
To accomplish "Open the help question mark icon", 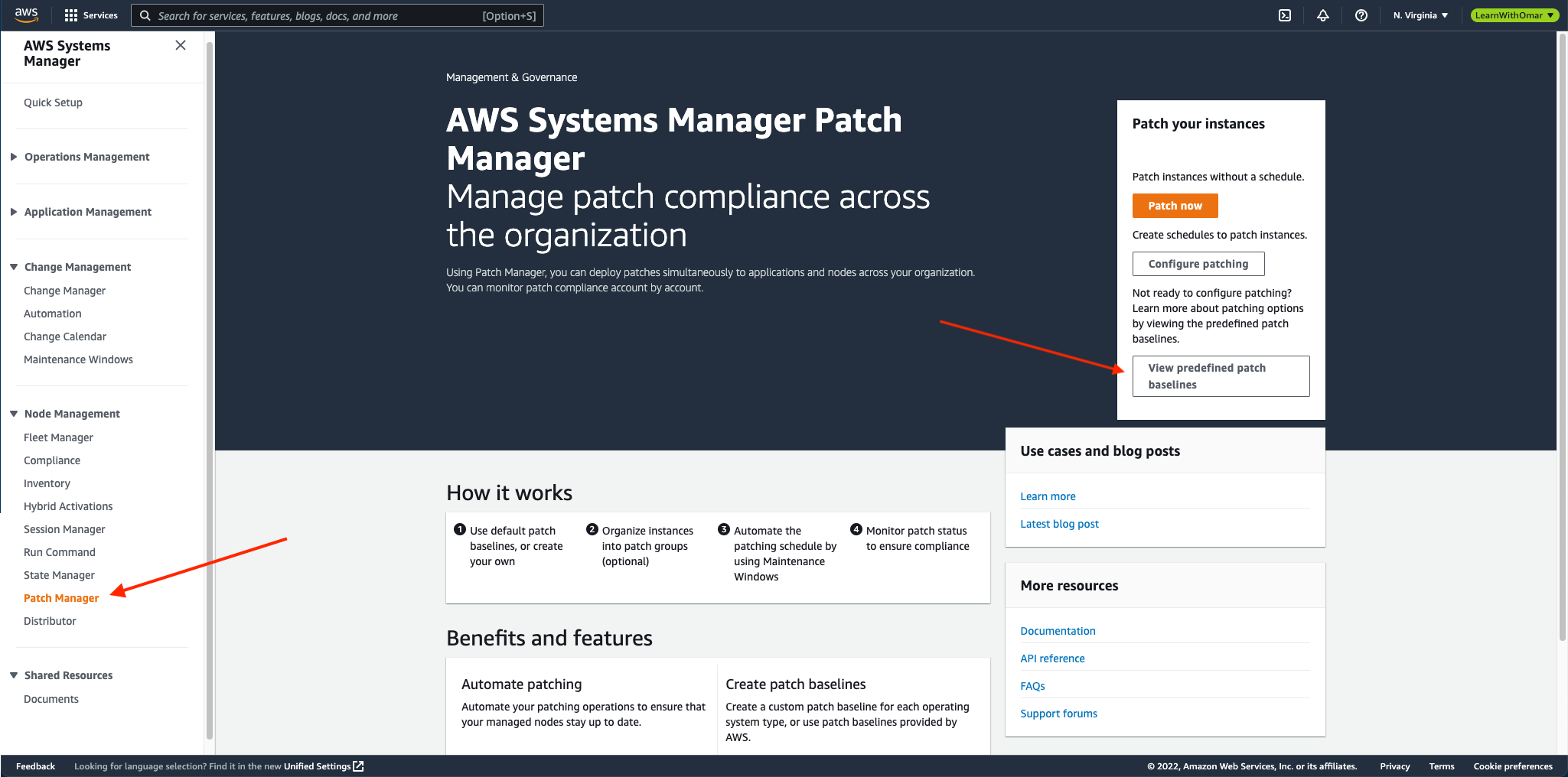I will coord(1361,15).
